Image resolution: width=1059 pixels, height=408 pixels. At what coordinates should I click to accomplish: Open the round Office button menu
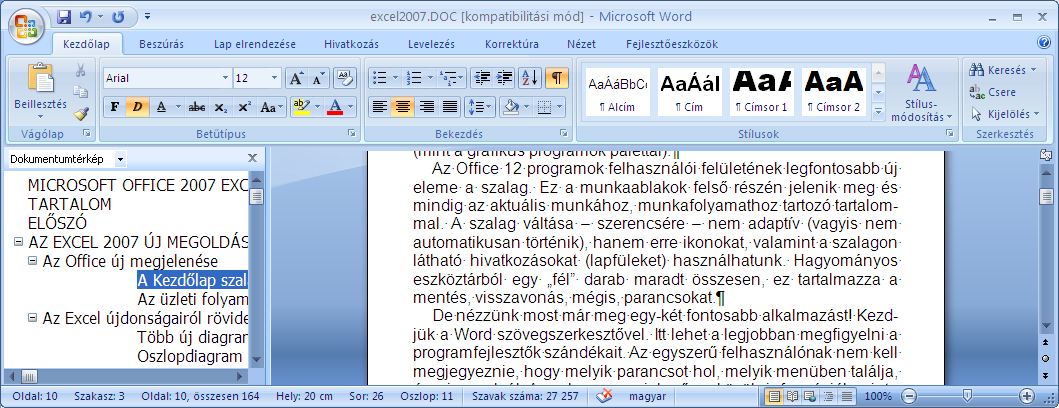pos(26,26)
